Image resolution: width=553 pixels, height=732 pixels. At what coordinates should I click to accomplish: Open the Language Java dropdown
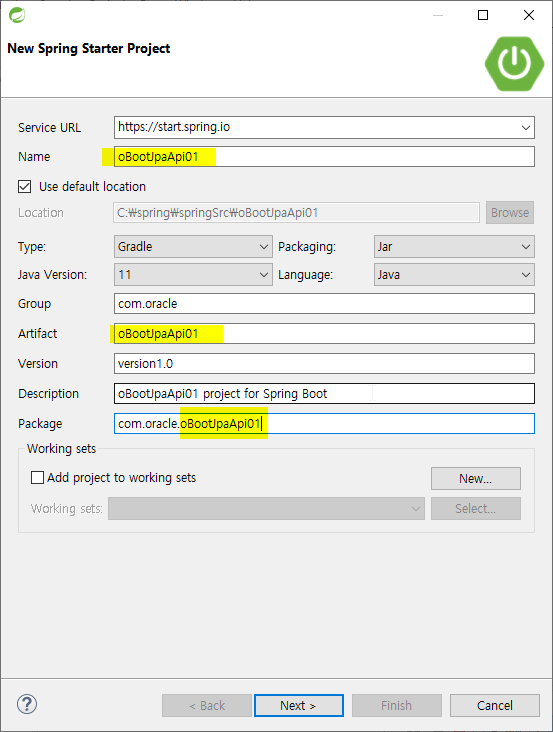click(x=454, y=274)
